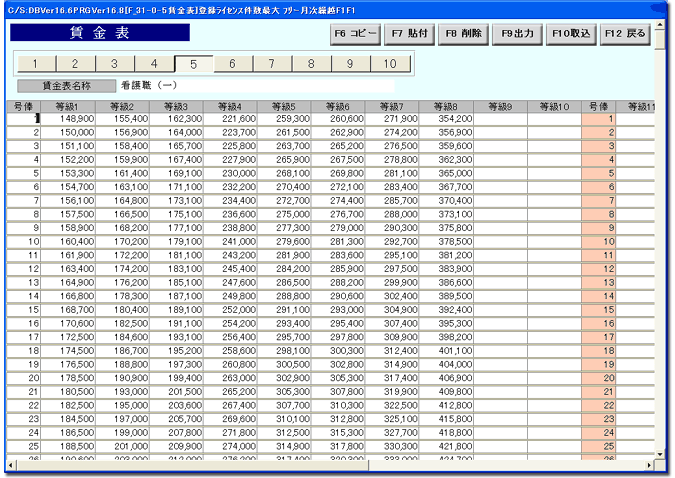Screen dimensions: 675x478
Task: Click the vertical scrollbar down arrow
Action: coord(660,454)
